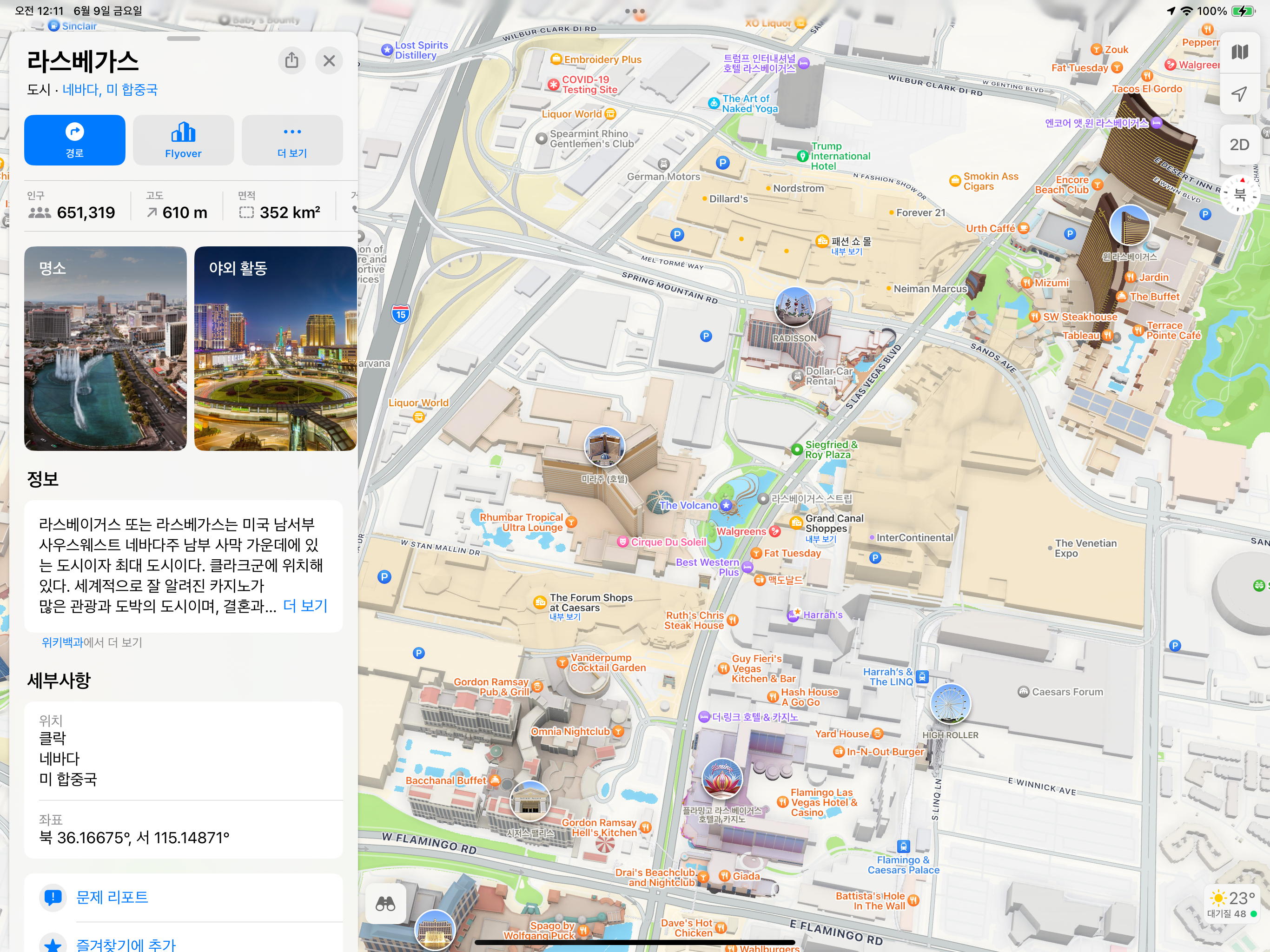Tap the north compass indicator
Viewport: 1270px width, 952px height.
point(1240,195)
